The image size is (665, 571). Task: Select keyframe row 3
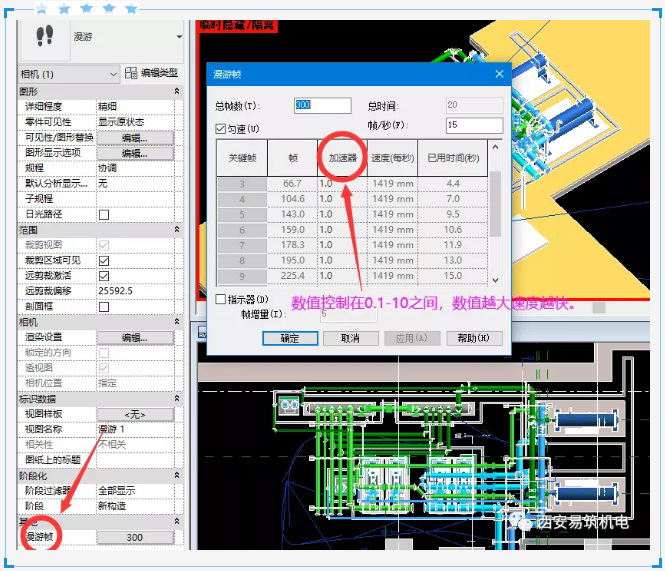[242, 184]
